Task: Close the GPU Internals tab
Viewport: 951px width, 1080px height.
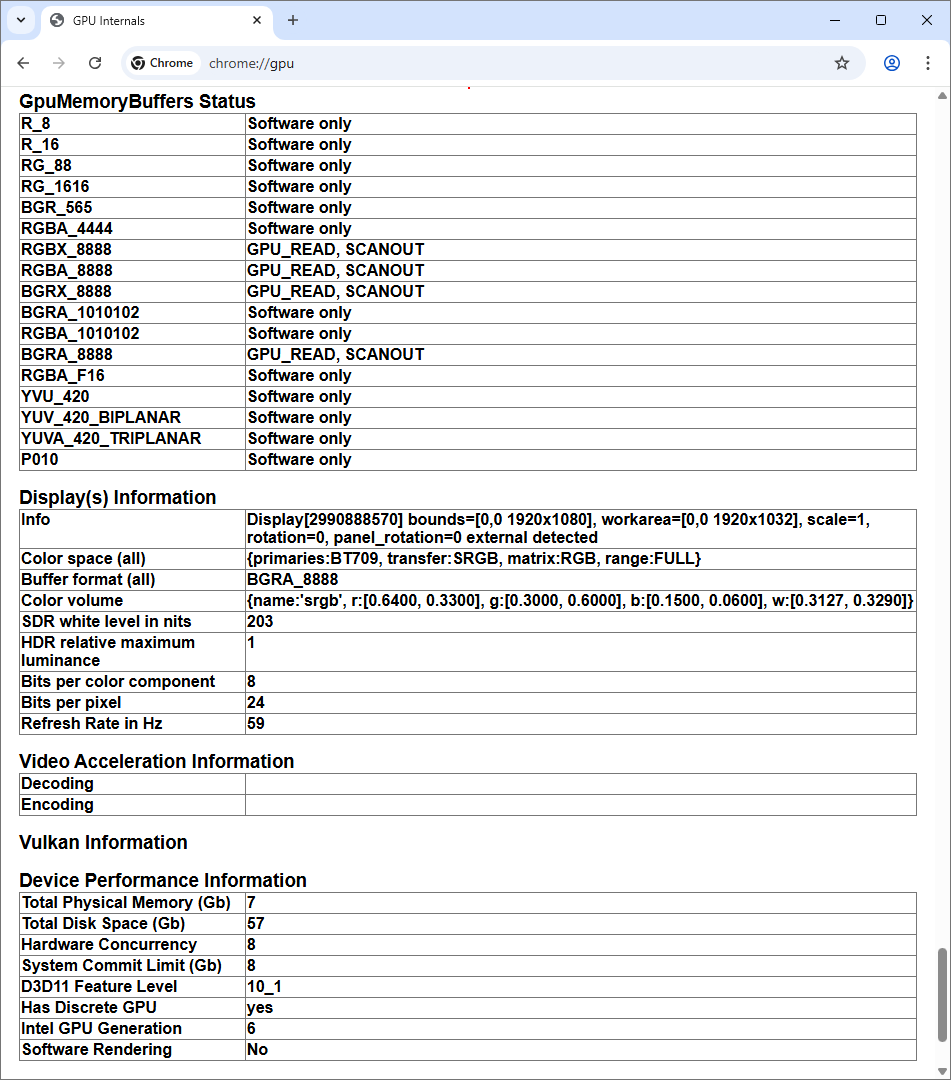Action: coord(257,21)
